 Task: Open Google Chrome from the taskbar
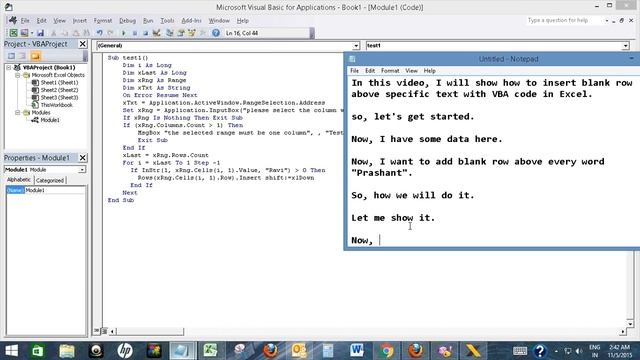tap(386, 351)
